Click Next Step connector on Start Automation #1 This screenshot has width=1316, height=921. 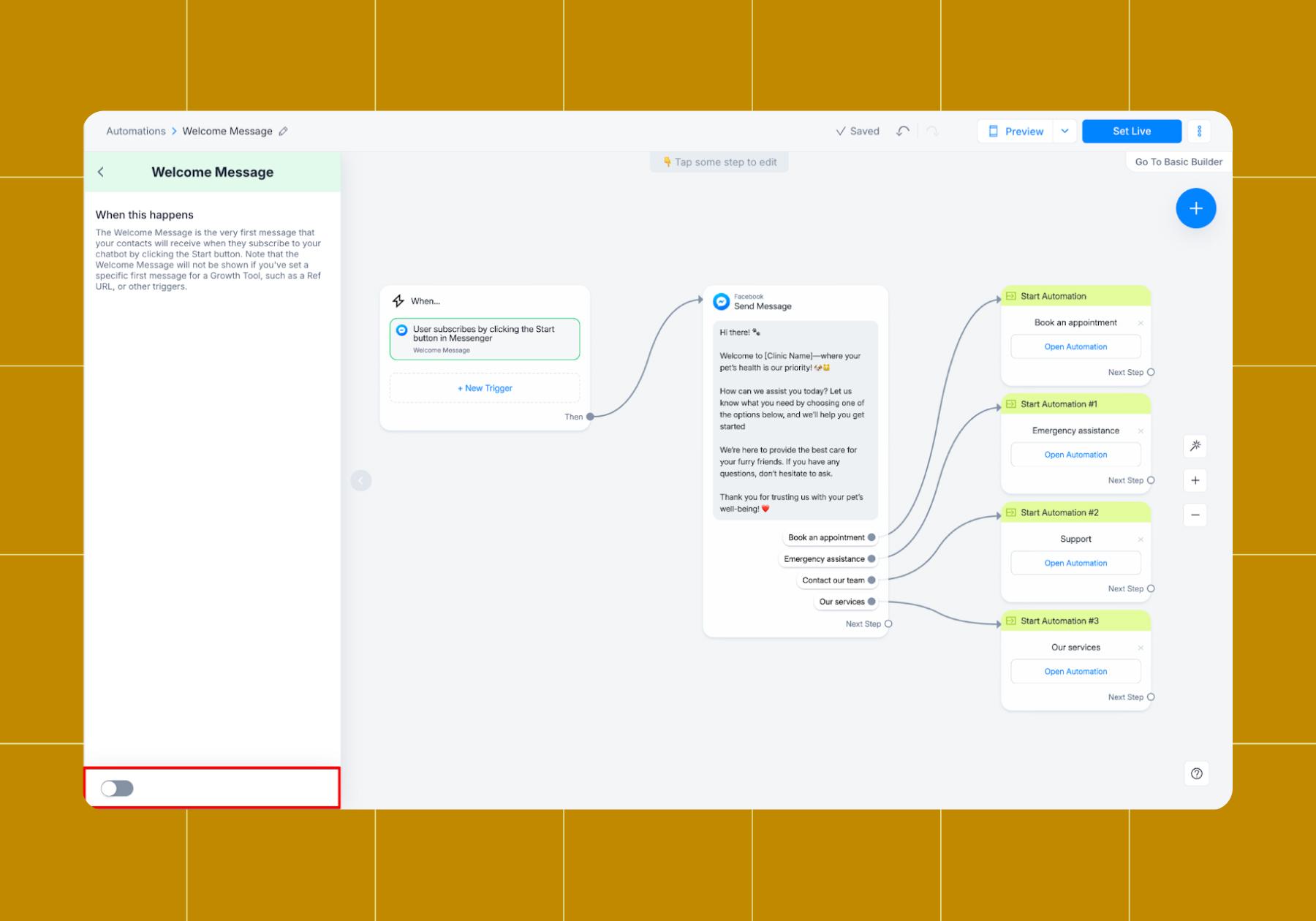tap(1151, 480)
